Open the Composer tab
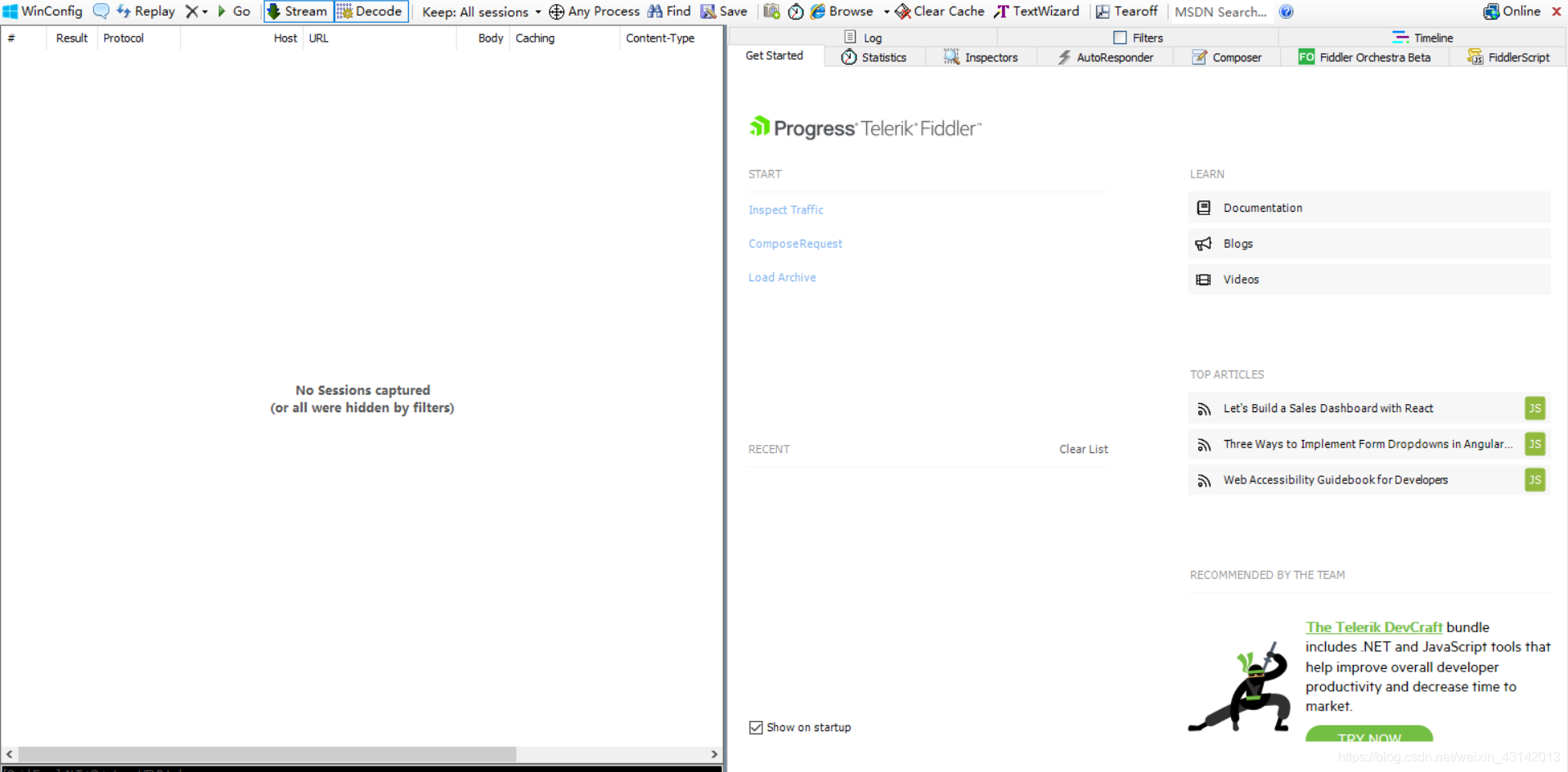The image size is (1568, 772). 1227,57
